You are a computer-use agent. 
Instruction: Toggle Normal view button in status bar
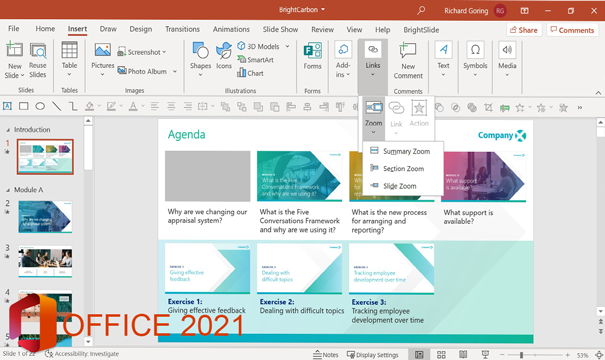pos(419,355)
